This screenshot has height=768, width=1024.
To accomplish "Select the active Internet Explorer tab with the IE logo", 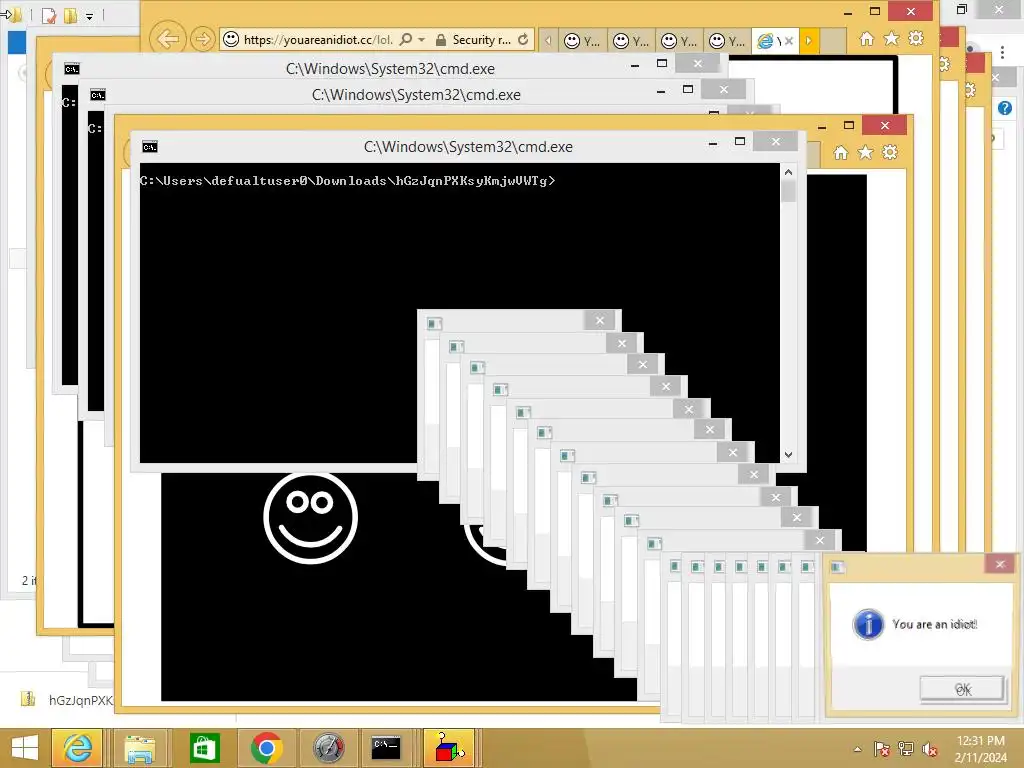I will pos(765,40).
